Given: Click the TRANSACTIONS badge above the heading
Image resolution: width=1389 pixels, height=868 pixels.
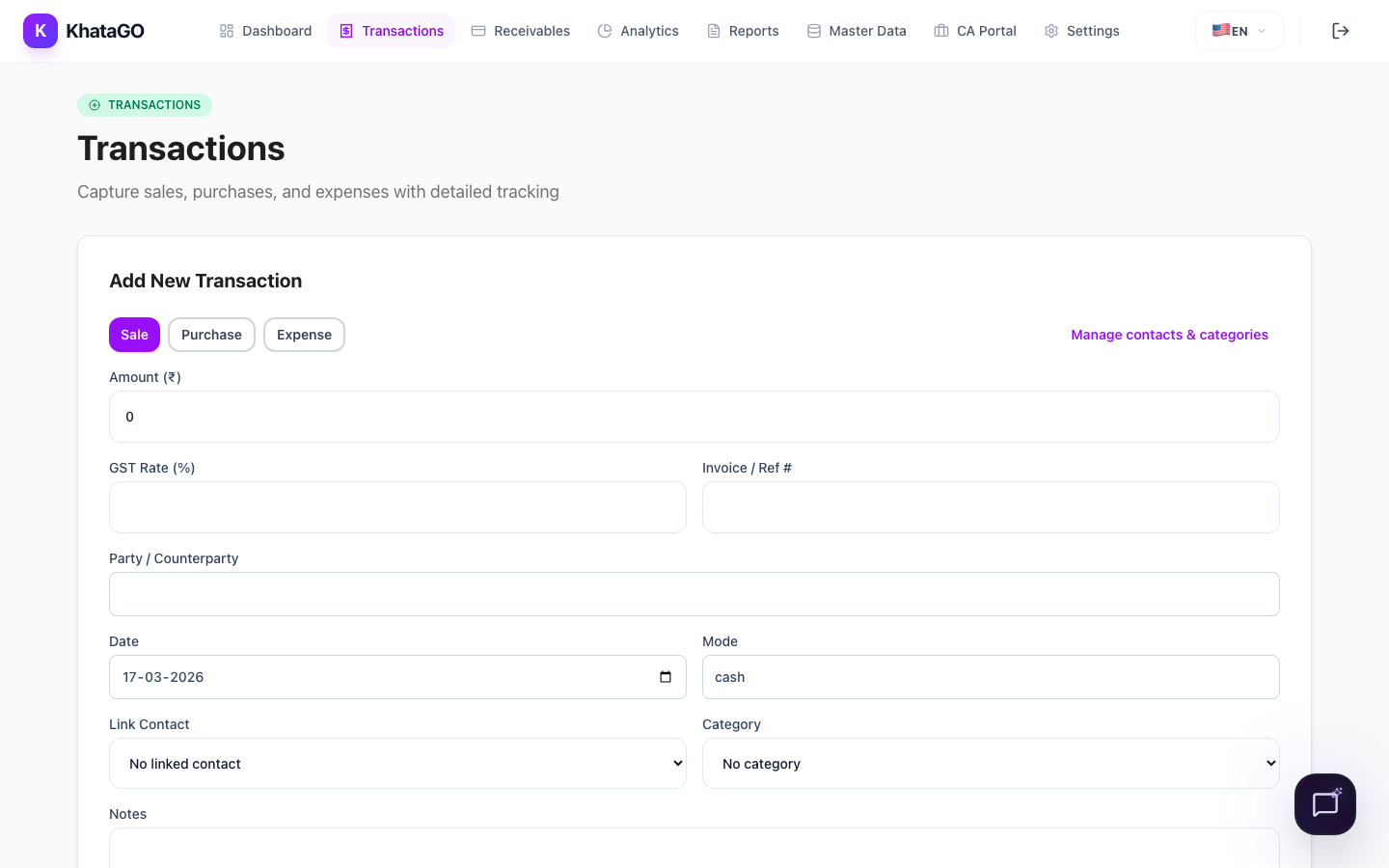Looking at the screenshot, I should pyautogui.click(x=145, y=104).
